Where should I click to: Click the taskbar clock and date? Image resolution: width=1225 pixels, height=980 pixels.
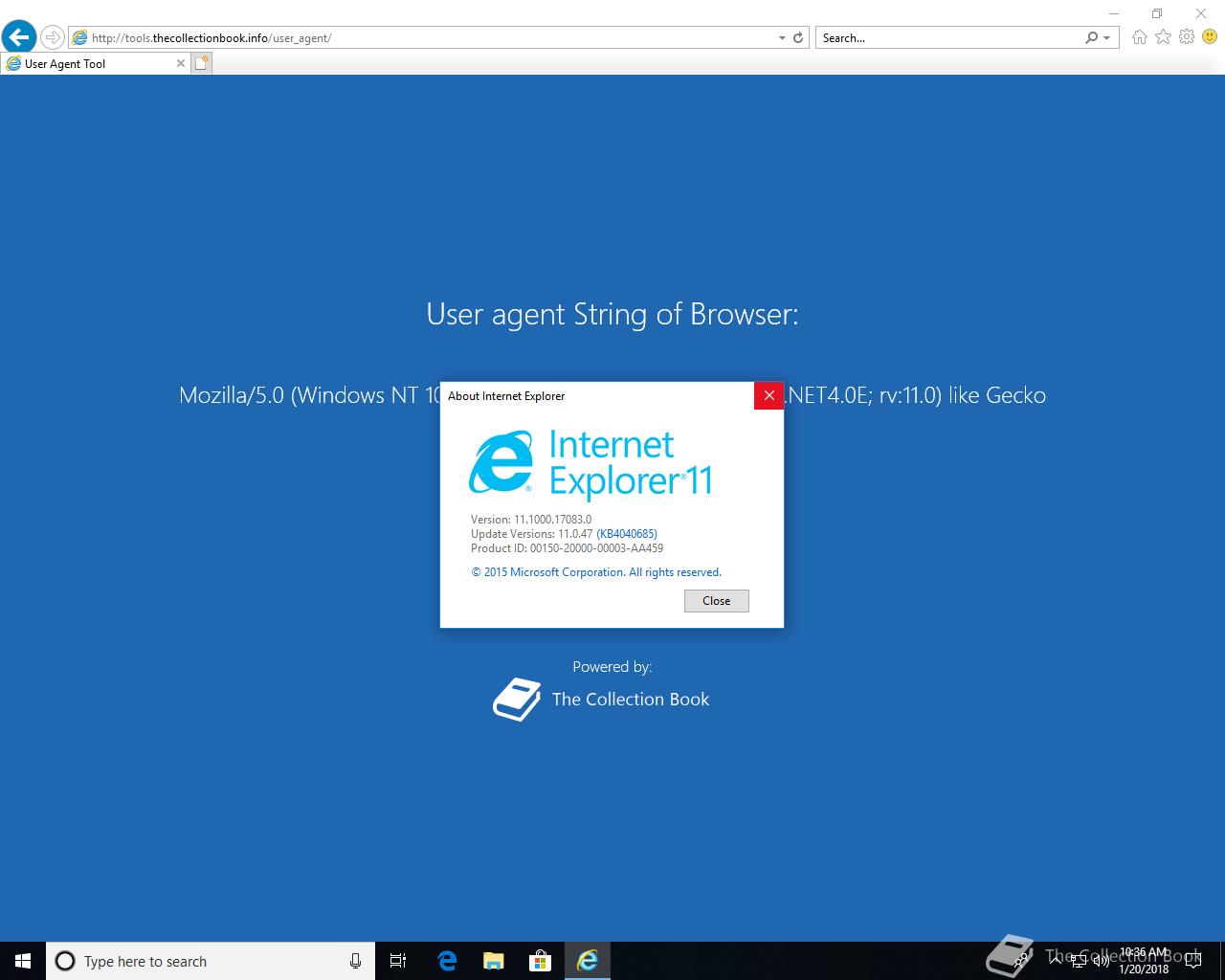point(1144,961)
